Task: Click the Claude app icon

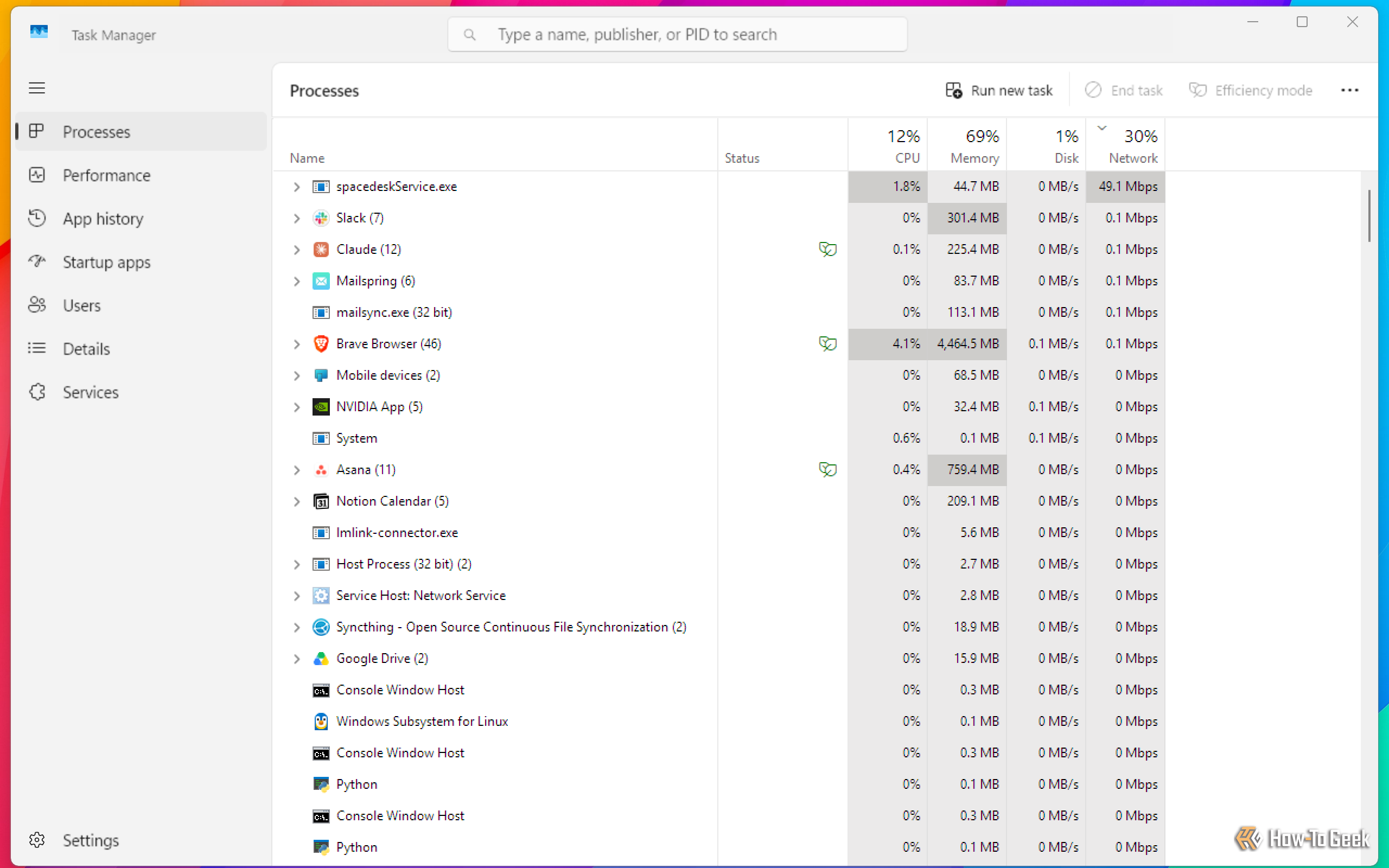Action: pyautogui.click(x=321, y=250)
